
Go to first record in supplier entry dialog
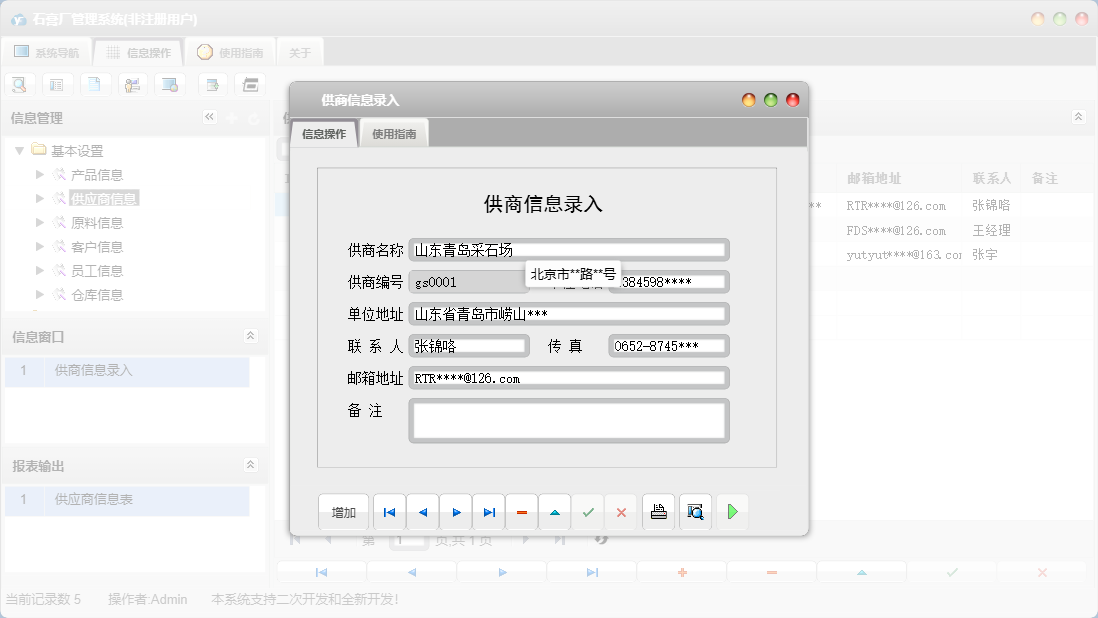389,512
